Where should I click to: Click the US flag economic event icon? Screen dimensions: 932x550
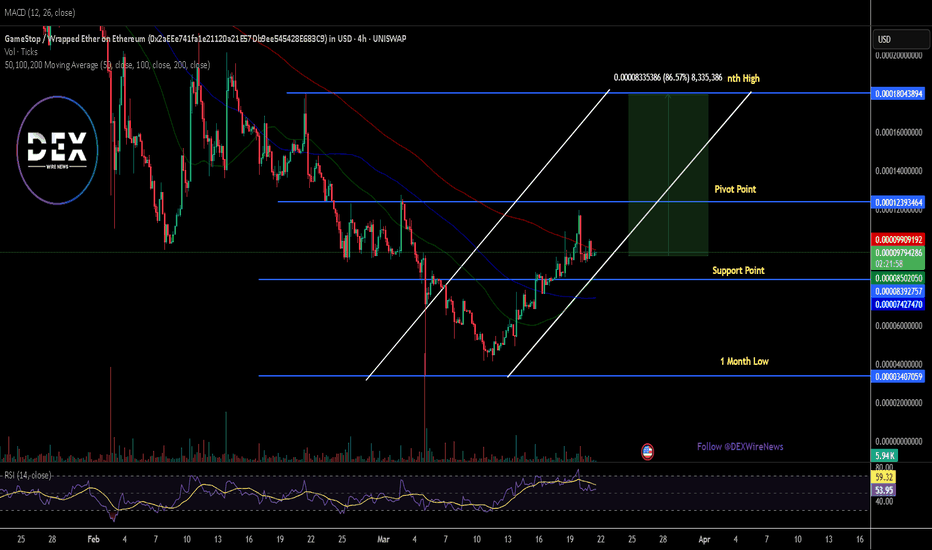647,452
